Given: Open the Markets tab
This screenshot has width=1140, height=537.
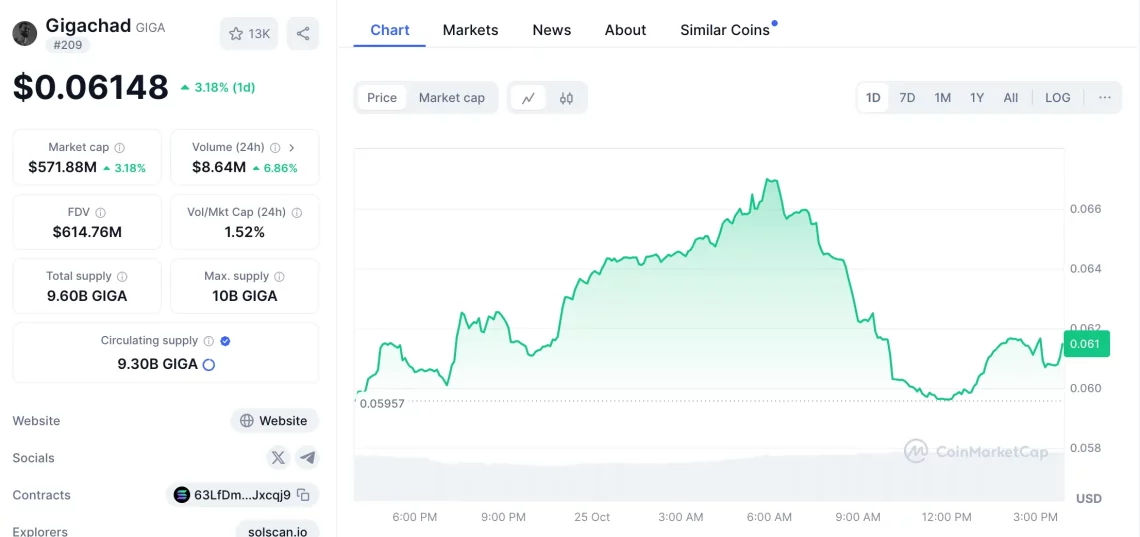Looking at the screenshot, I should click(470, 30).
